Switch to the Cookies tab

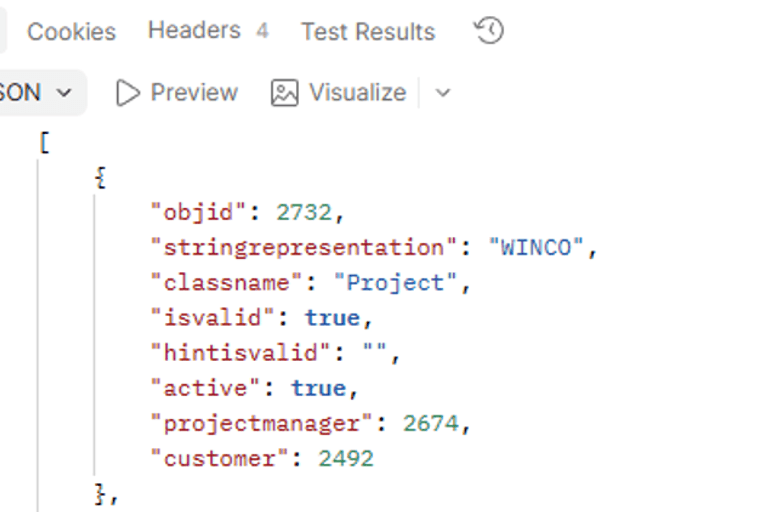click(x=72, y=32)
